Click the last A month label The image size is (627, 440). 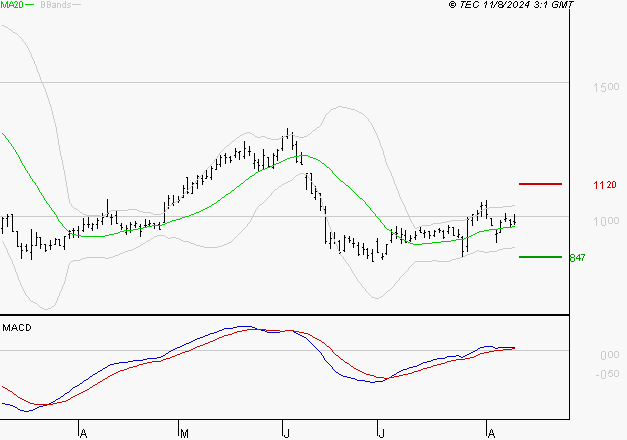(x=491, y=434)
